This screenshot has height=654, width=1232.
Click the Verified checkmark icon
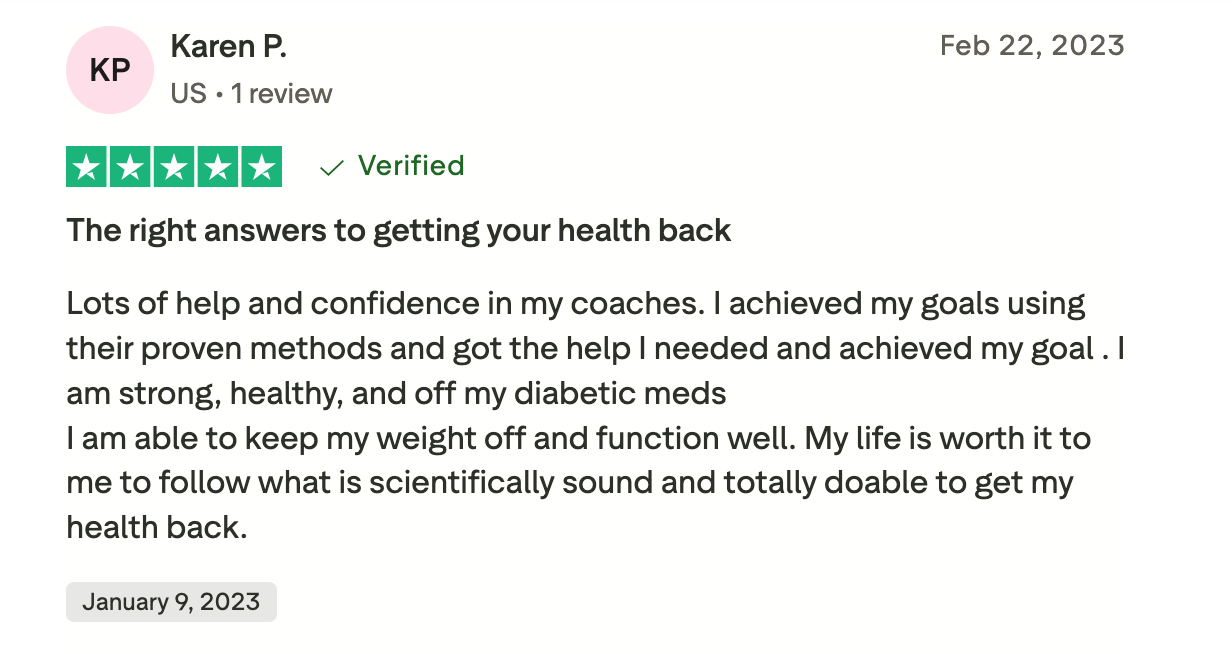coord(331,168)
